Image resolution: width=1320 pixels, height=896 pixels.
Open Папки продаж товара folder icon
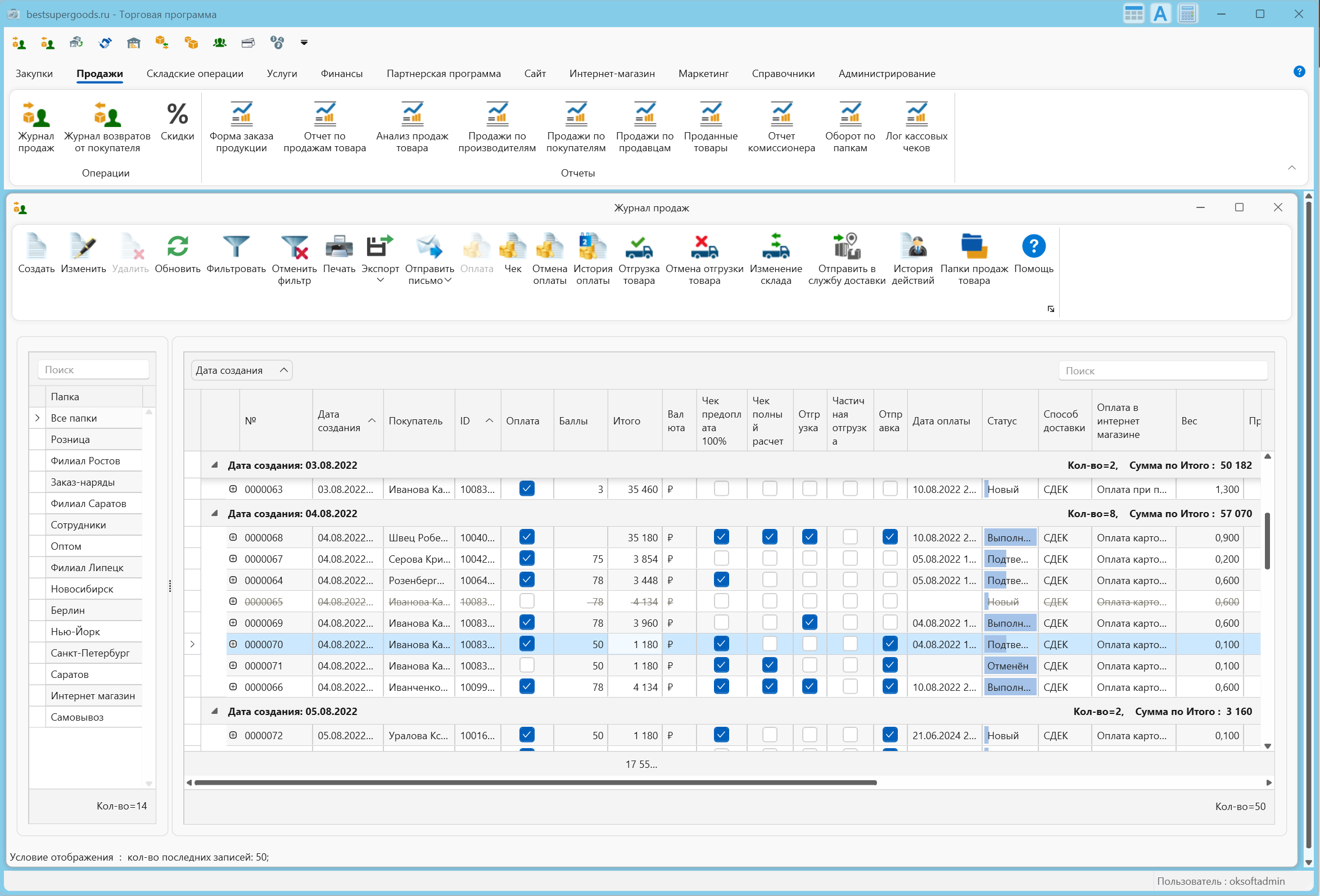(974, 247)
